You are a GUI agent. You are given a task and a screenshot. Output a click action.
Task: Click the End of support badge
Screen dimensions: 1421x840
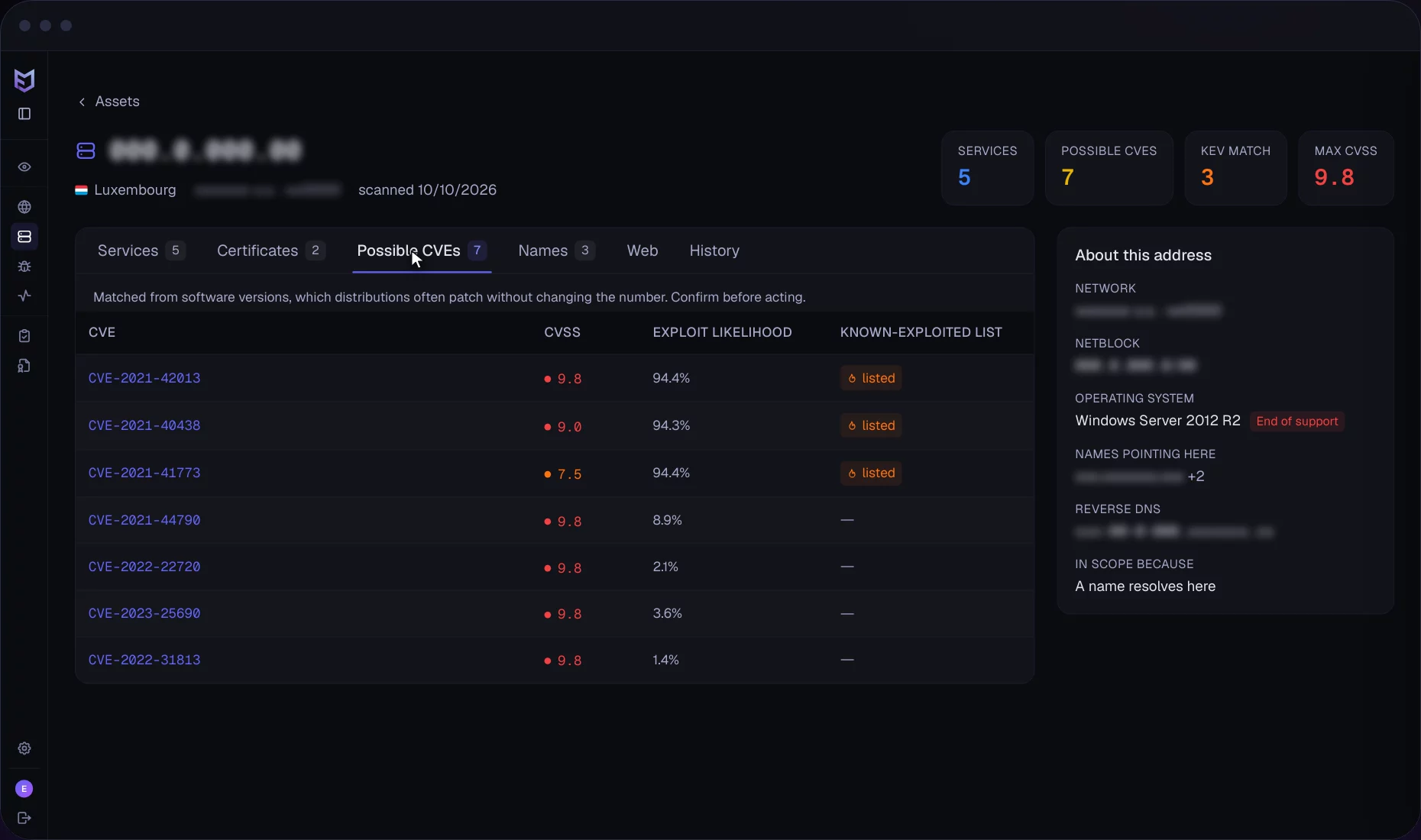coord(1297,422)
